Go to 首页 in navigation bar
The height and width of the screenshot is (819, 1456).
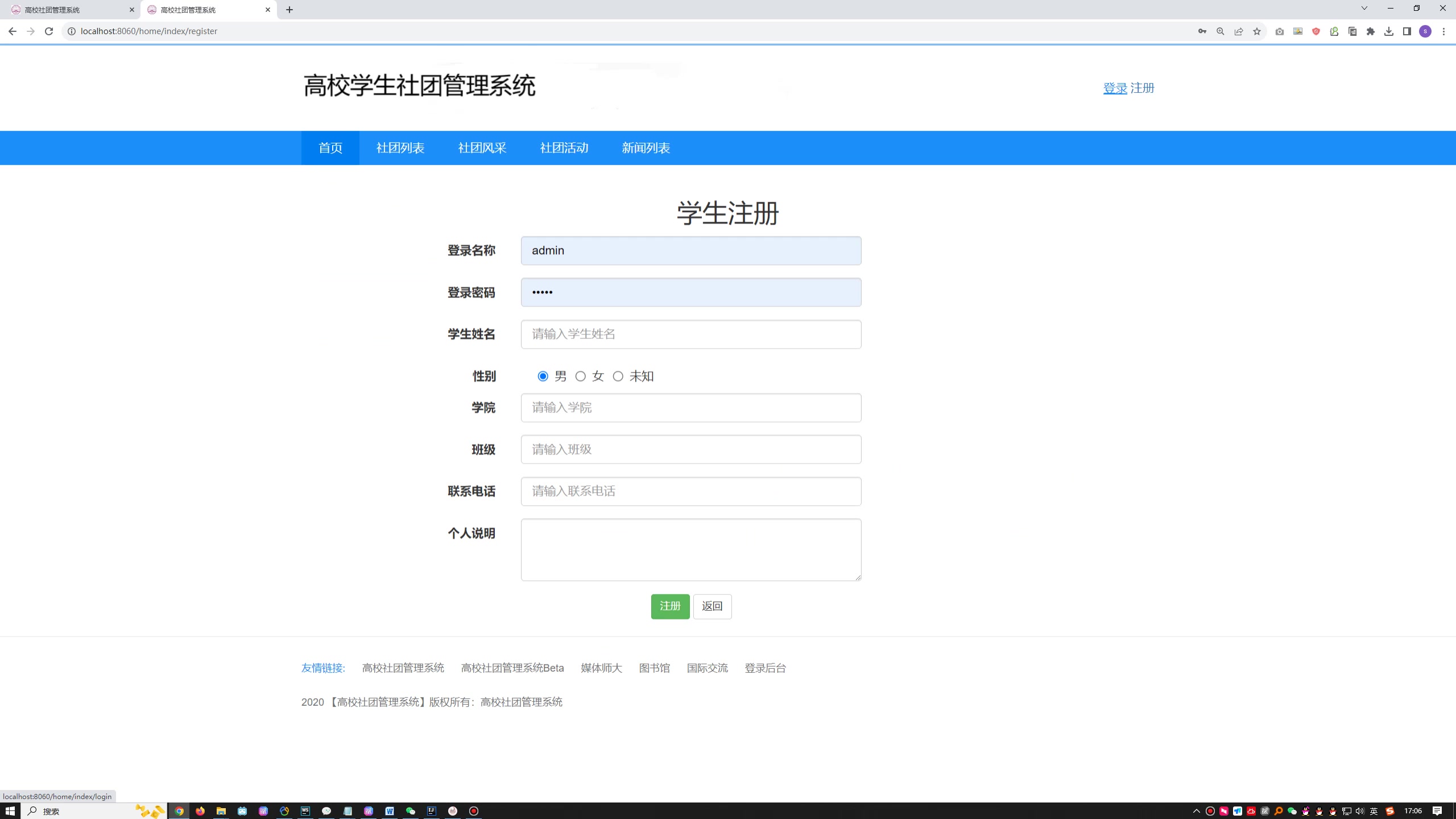[330, 148]
